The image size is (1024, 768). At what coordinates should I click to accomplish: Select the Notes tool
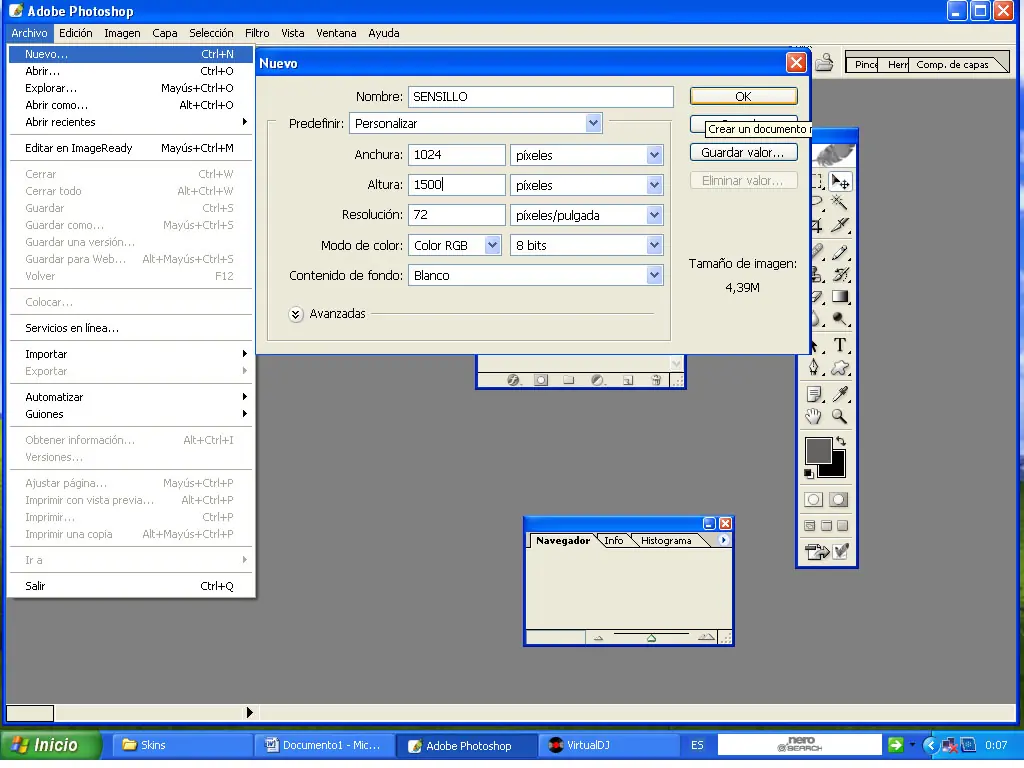(x=814, y=394)
